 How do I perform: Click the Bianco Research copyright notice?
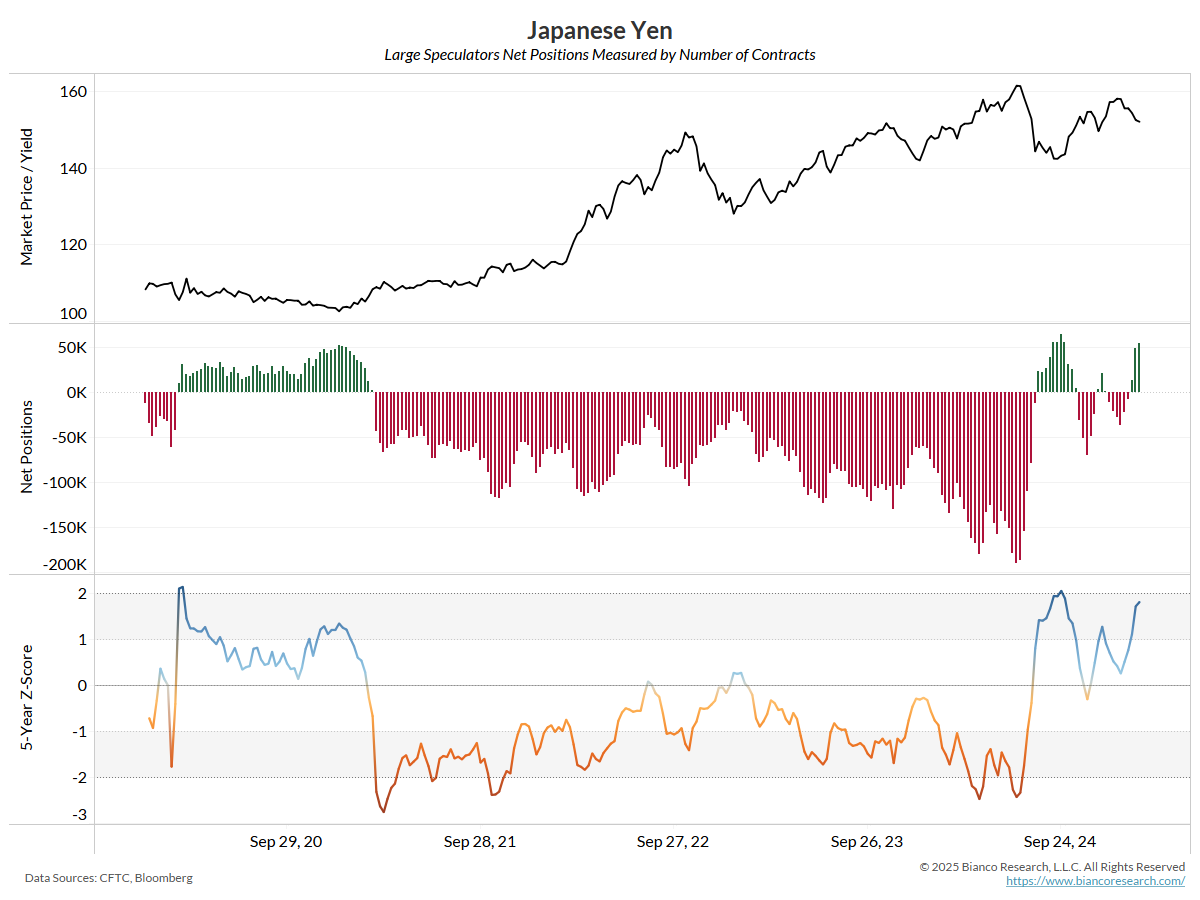tap(1052, 866)
